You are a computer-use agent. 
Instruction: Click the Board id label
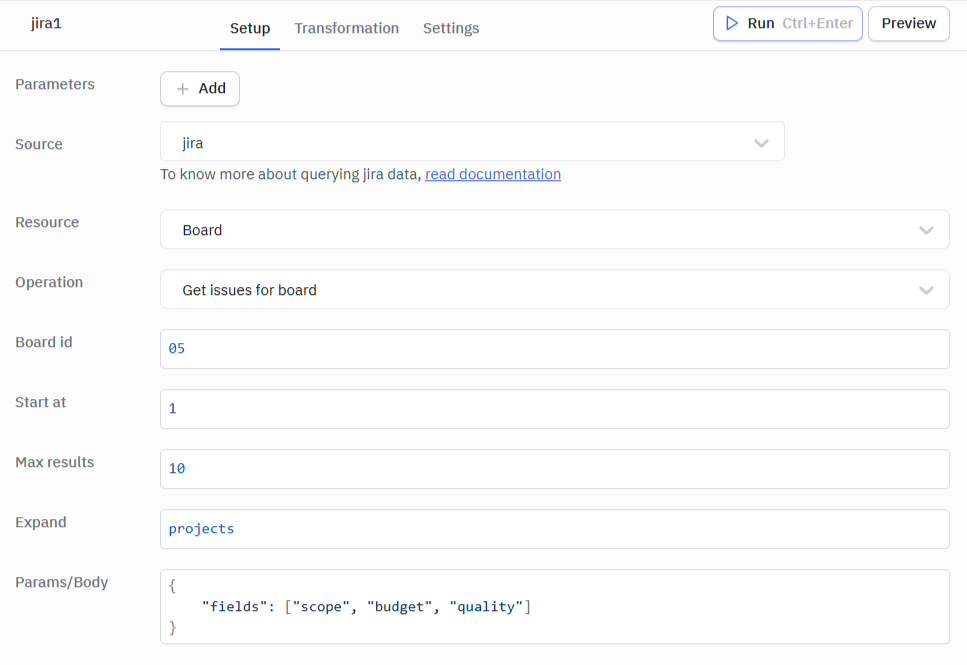(44, 342)
